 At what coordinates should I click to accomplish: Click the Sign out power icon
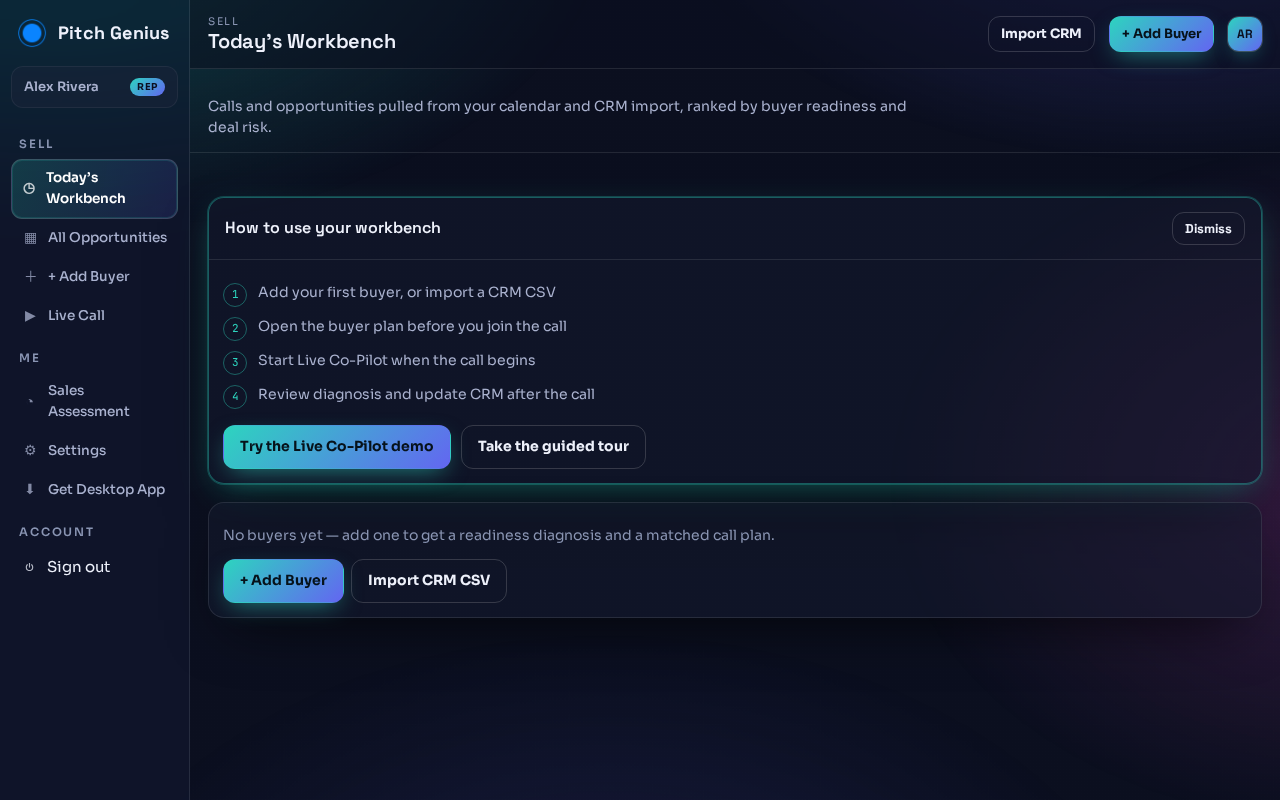click(29, 567)
